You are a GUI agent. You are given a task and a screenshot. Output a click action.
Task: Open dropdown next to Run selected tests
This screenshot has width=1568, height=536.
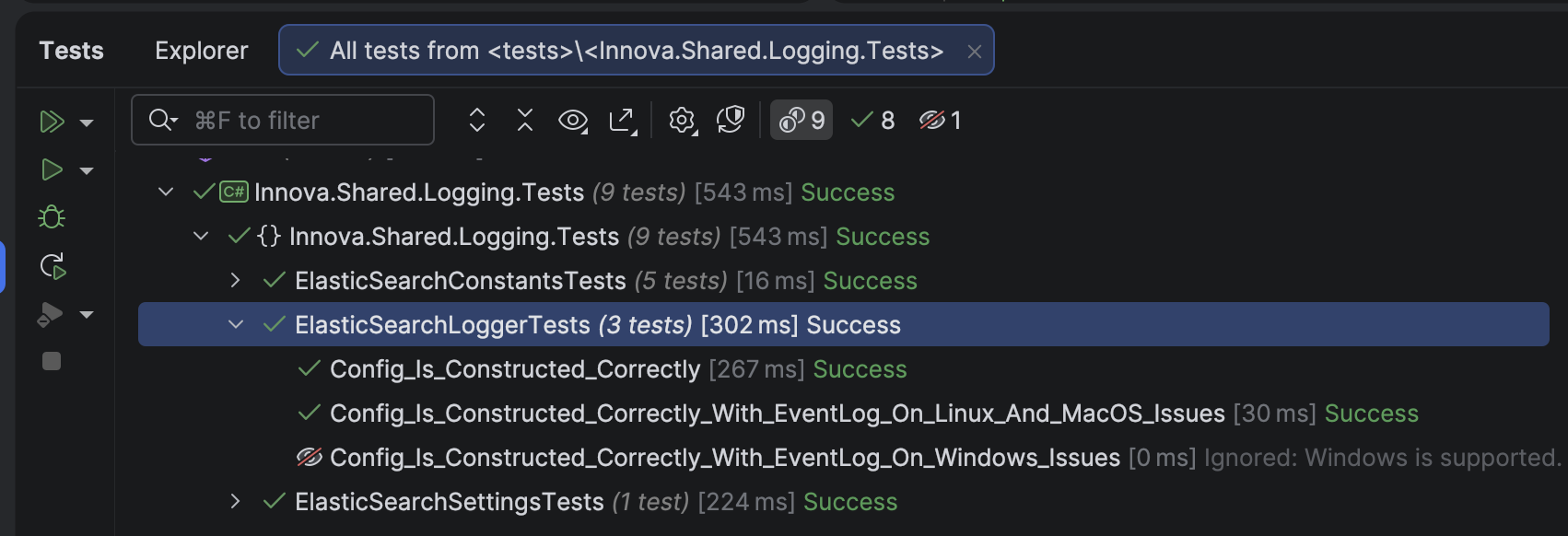coord(87,170)
